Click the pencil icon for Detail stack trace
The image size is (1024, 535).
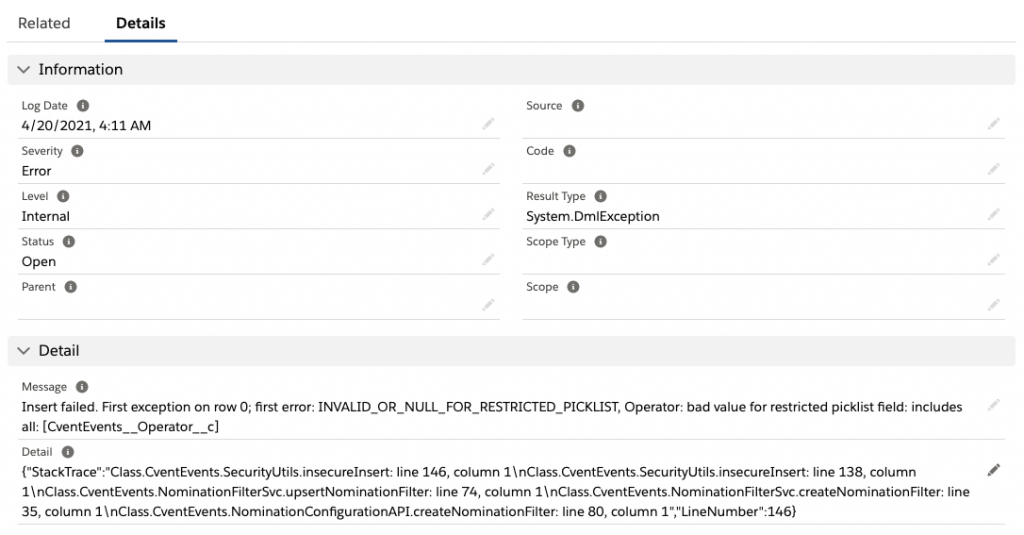click(x=993, y=469)
